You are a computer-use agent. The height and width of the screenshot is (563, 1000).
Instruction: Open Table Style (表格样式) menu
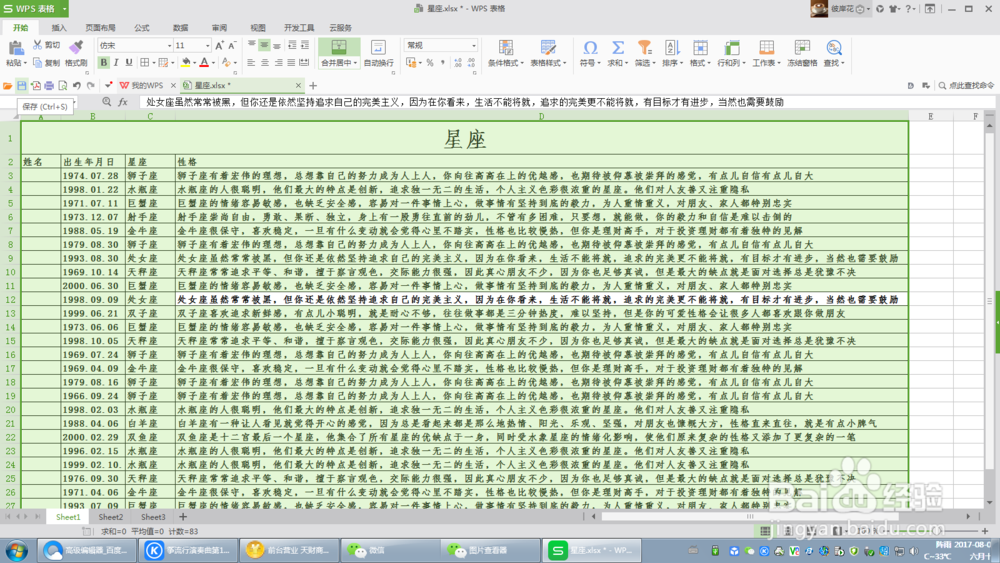point(548,53)
